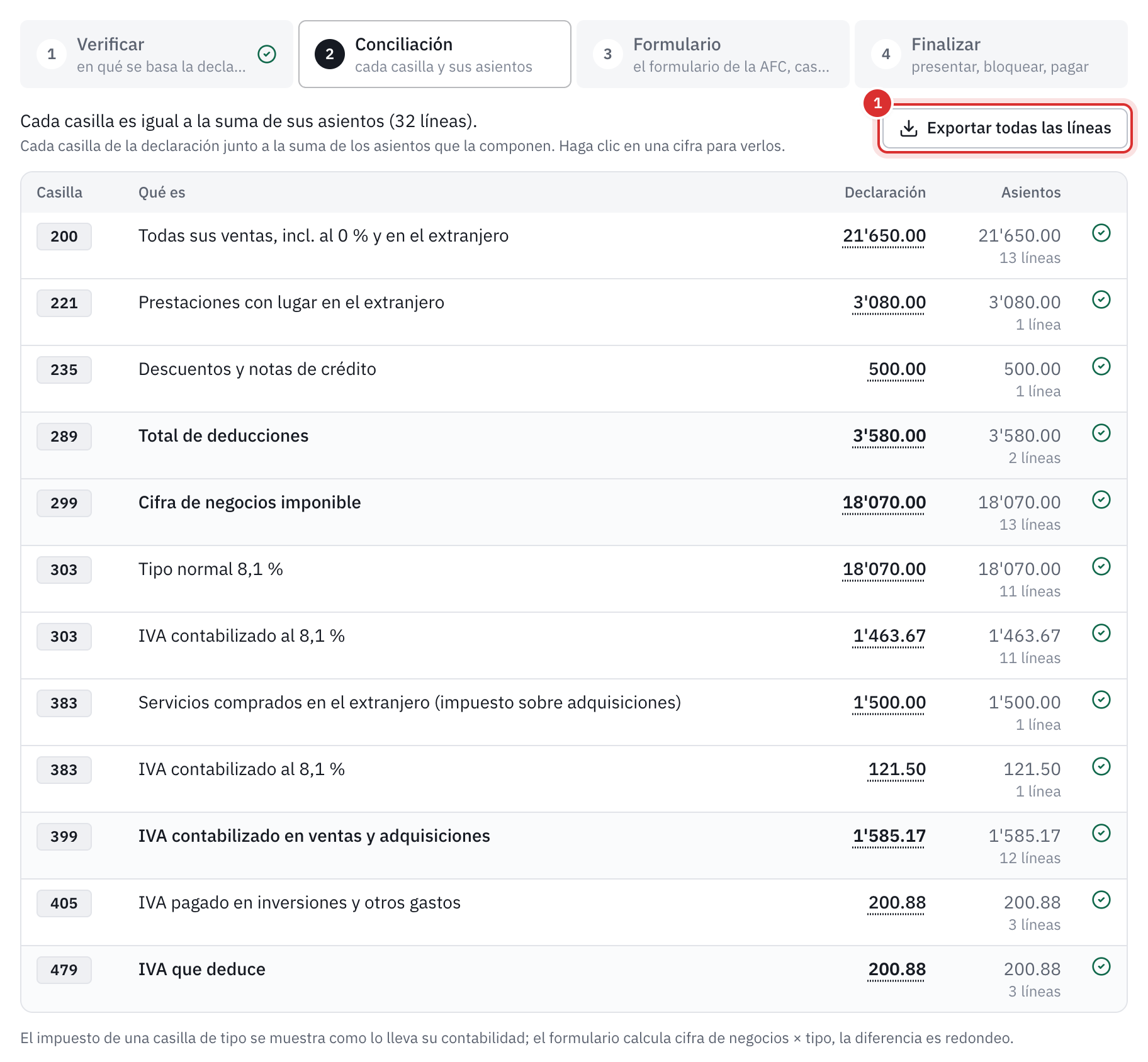This screenshot has height=1062, width=1148.
Task: Click the check icon on the Prestaciones extranjero row
Action: click(1101, 299)
